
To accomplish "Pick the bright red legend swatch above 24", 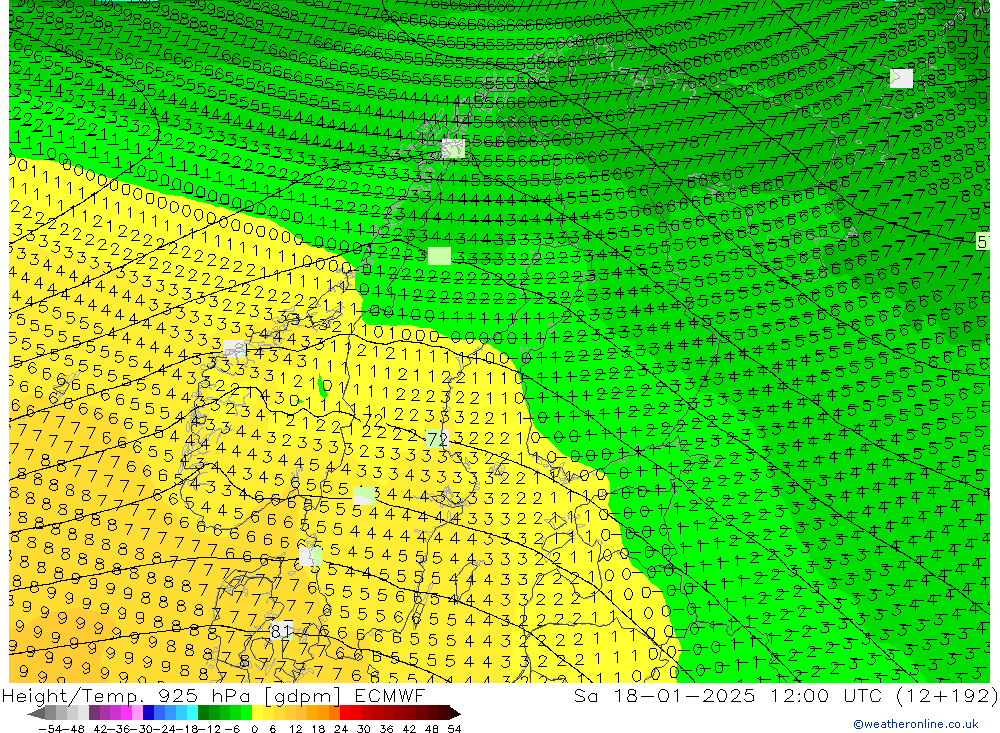I will pyautogui.click(x=345, y=713).
